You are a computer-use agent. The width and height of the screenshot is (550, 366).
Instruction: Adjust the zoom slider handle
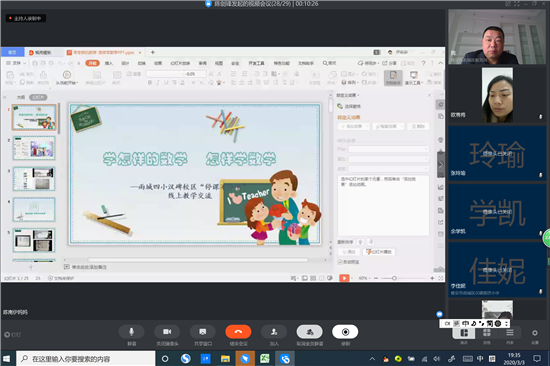[394, 278]
